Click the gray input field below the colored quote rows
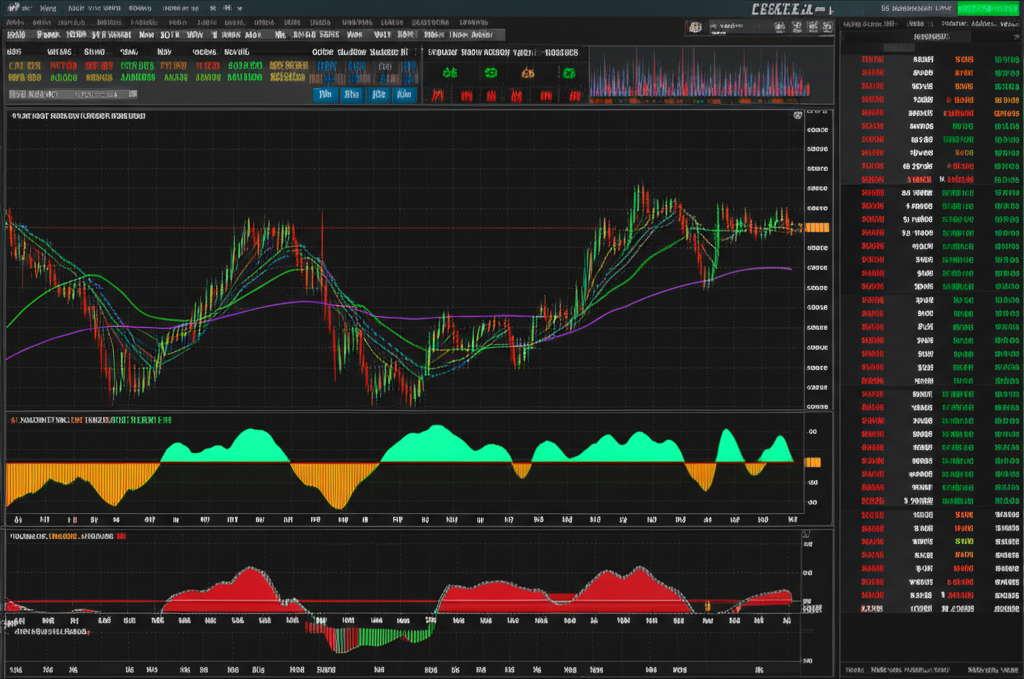 tap(72, 95)
